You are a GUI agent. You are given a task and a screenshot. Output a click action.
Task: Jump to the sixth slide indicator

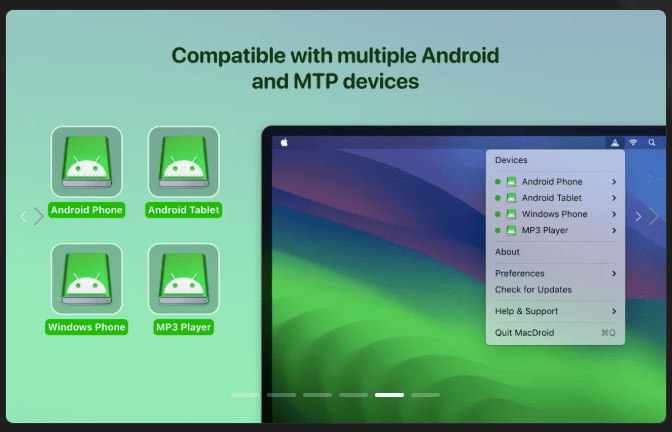[425, 395]
